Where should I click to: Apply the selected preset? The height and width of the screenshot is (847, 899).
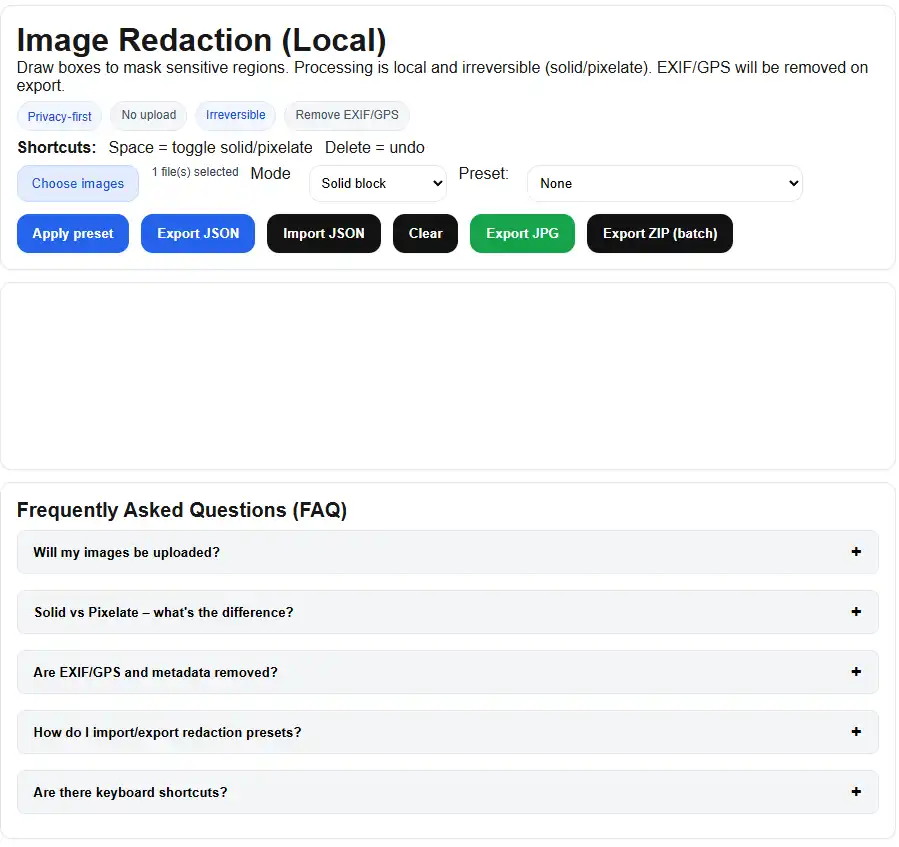pos(73,233)
